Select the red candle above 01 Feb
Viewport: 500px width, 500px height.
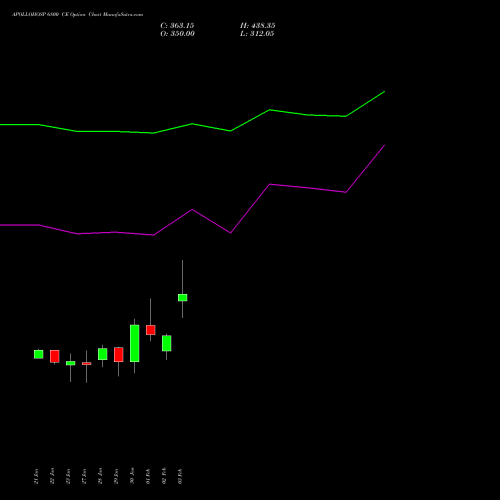(x=151, y=330)
